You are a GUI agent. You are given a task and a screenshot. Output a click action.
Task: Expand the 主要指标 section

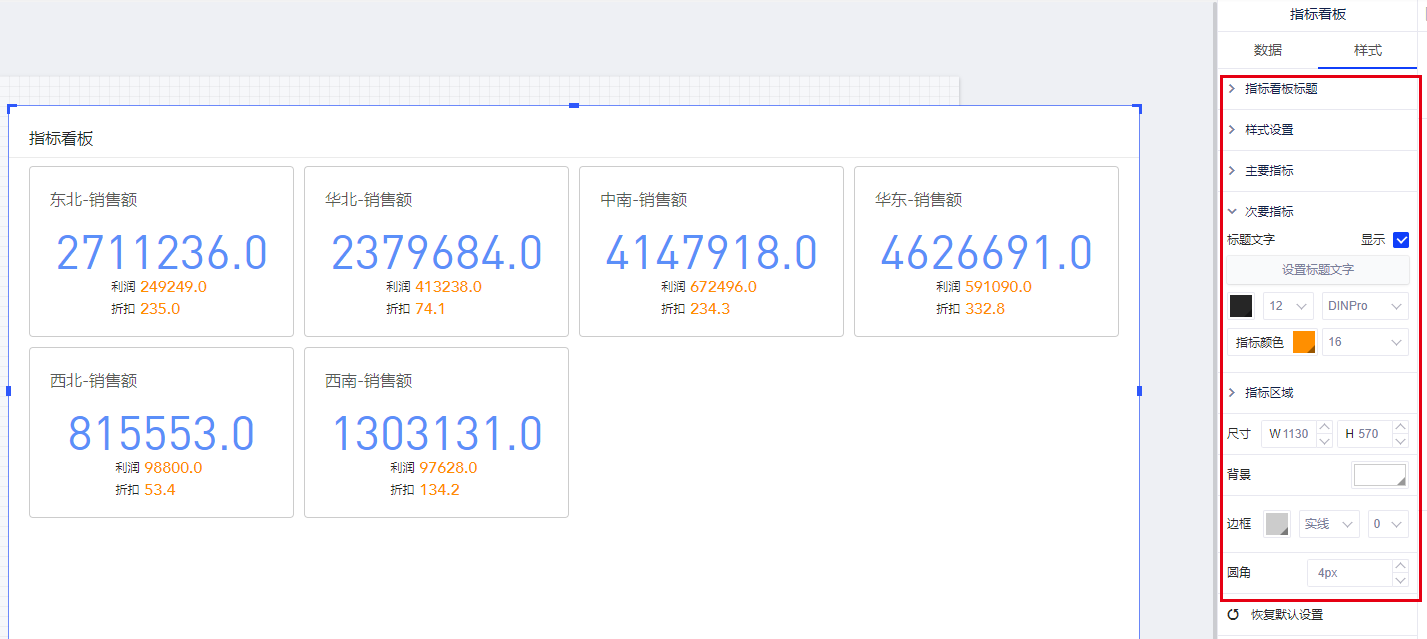click(x=1268, y=171)
